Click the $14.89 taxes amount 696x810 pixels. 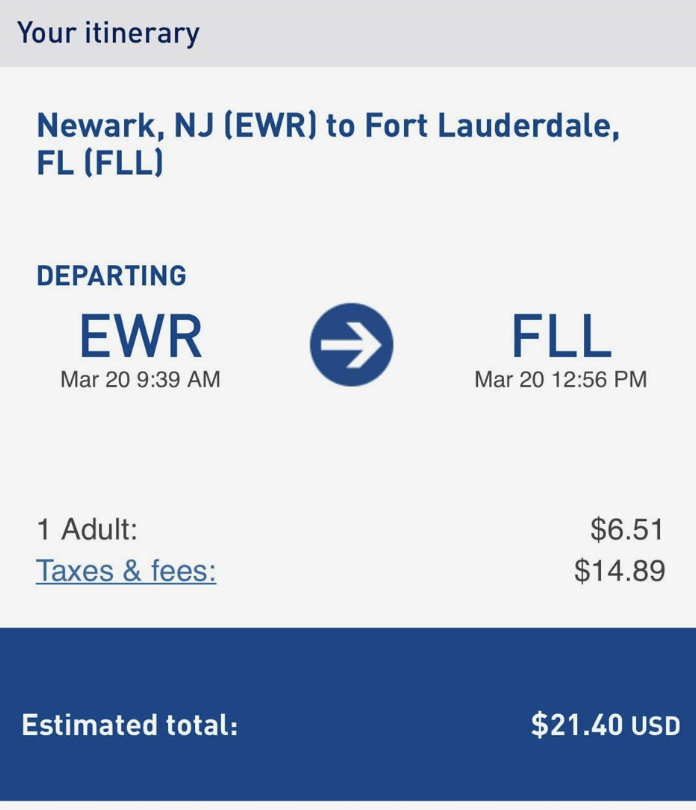point(620,571)
